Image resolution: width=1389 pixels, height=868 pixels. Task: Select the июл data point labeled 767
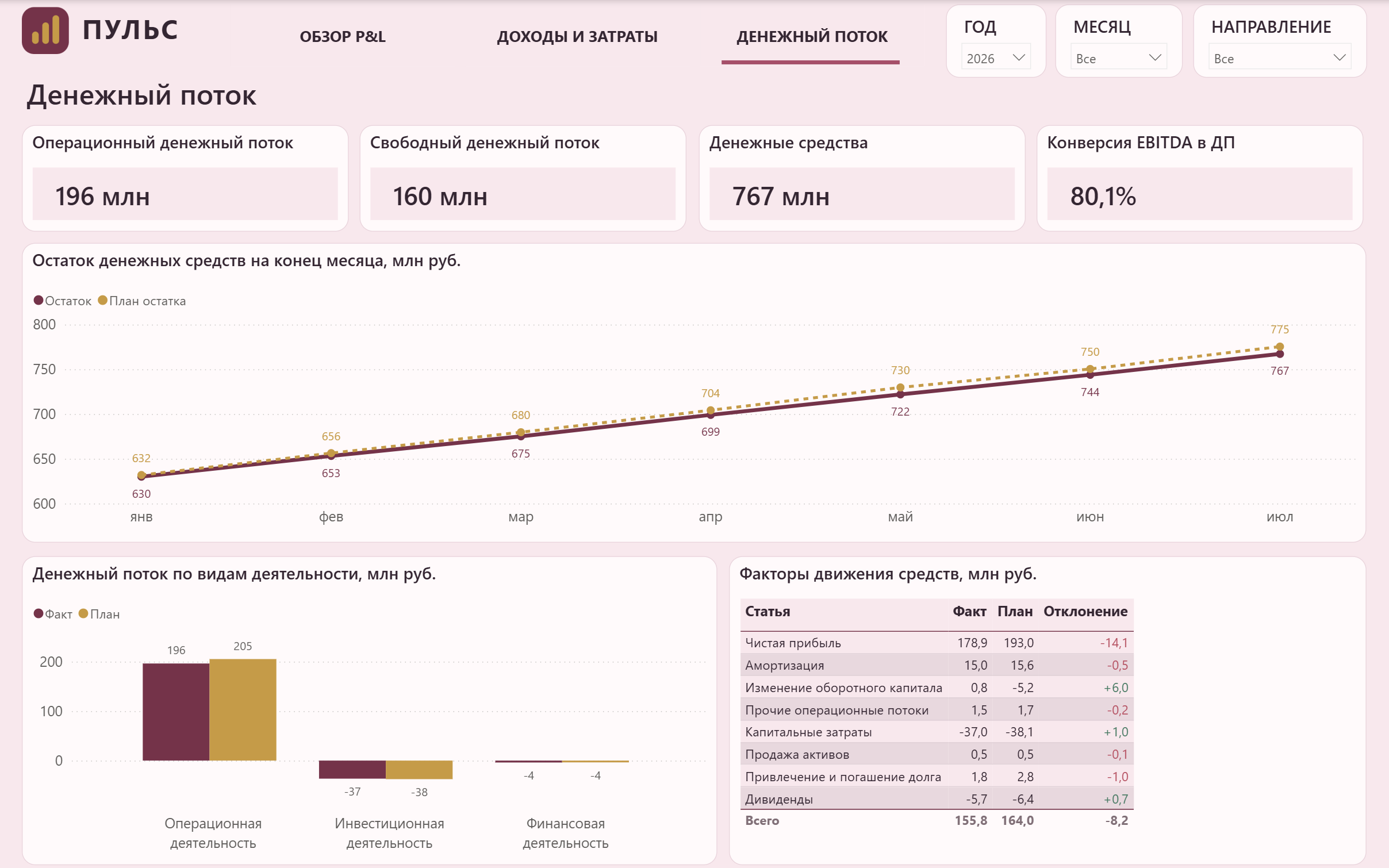tap(1280, 354)
